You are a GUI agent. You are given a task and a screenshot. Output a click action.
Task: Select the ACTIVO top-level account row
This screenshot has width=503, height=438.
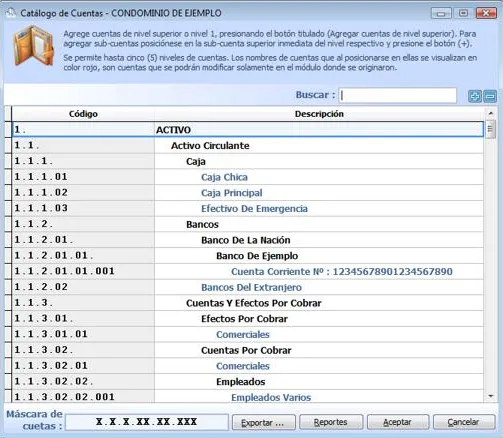click(247, 129)
